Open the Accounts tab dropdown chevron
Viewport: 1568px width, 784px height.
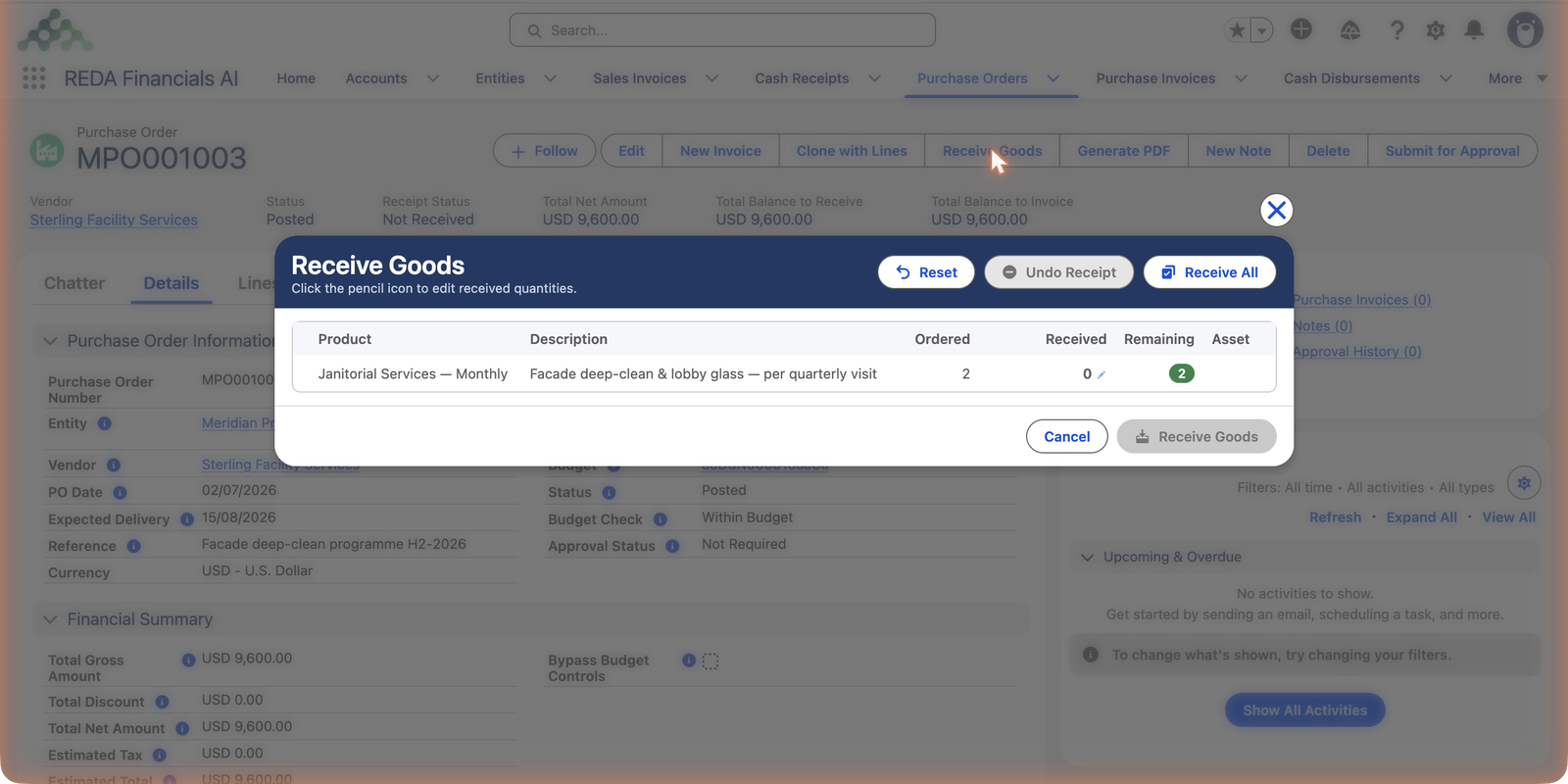433,78
